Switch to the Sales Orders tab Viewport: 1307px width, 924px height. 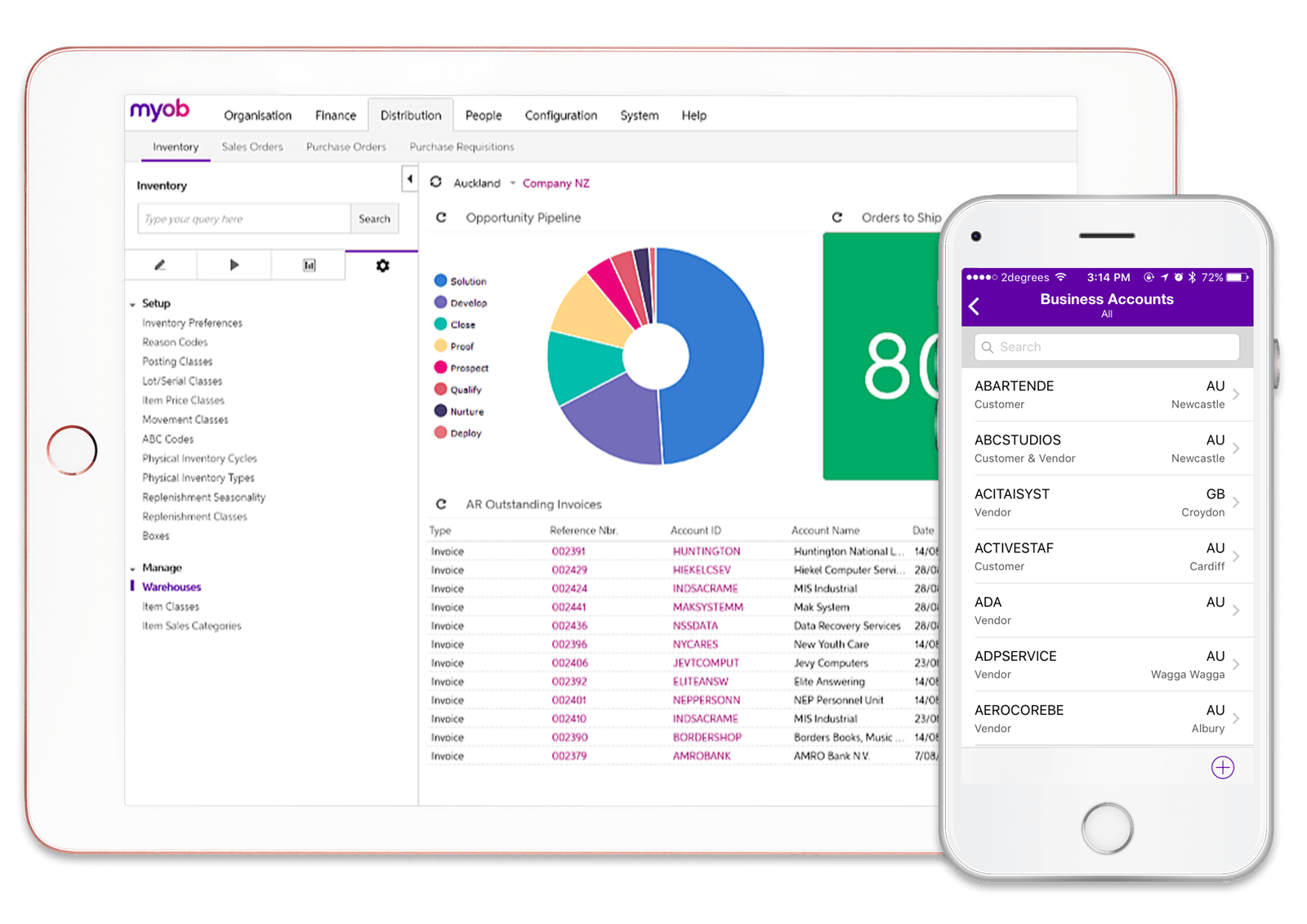252,147
